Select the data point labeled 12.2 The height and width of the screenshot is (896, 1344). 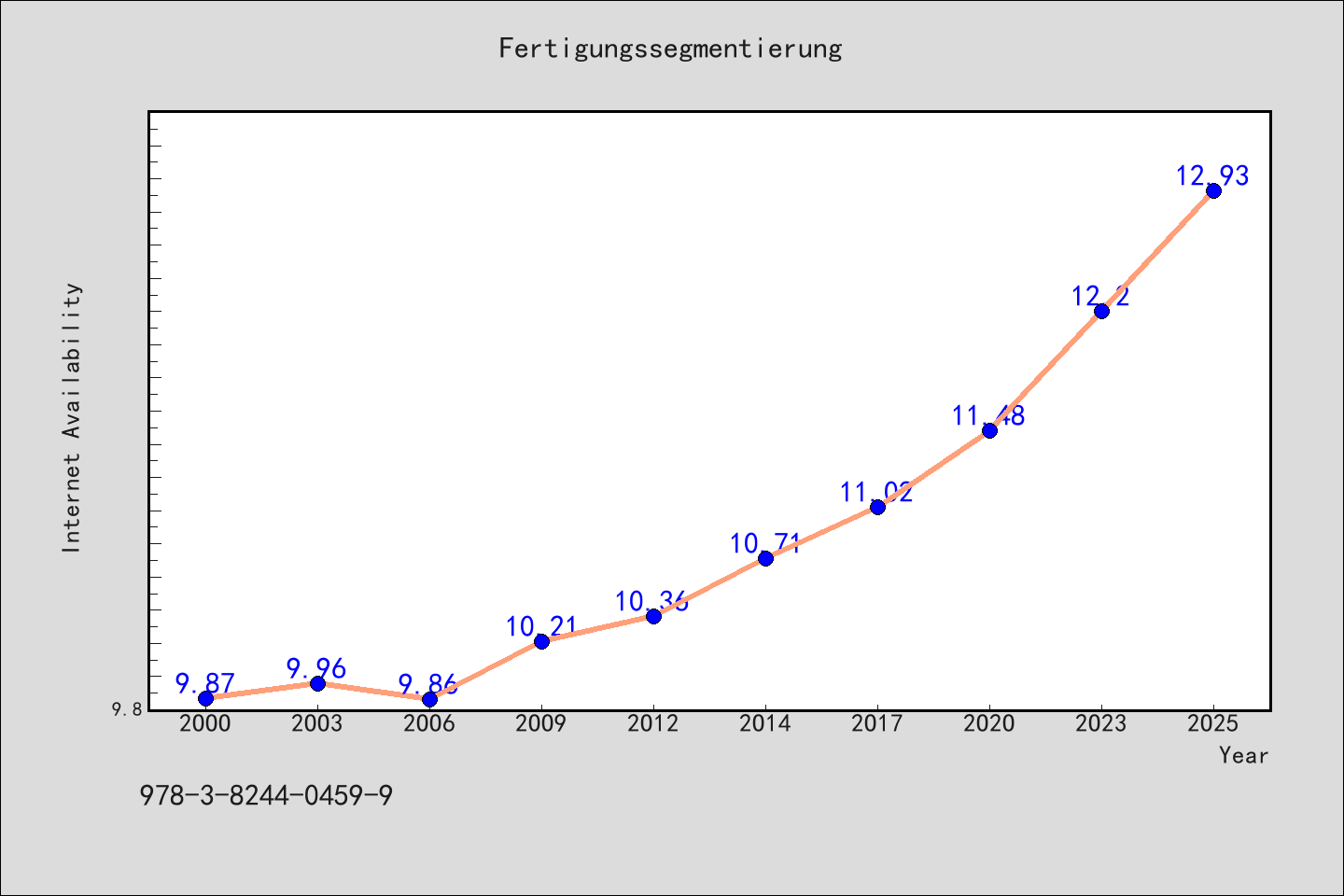pyautogui.click(x=1101, y=311)
